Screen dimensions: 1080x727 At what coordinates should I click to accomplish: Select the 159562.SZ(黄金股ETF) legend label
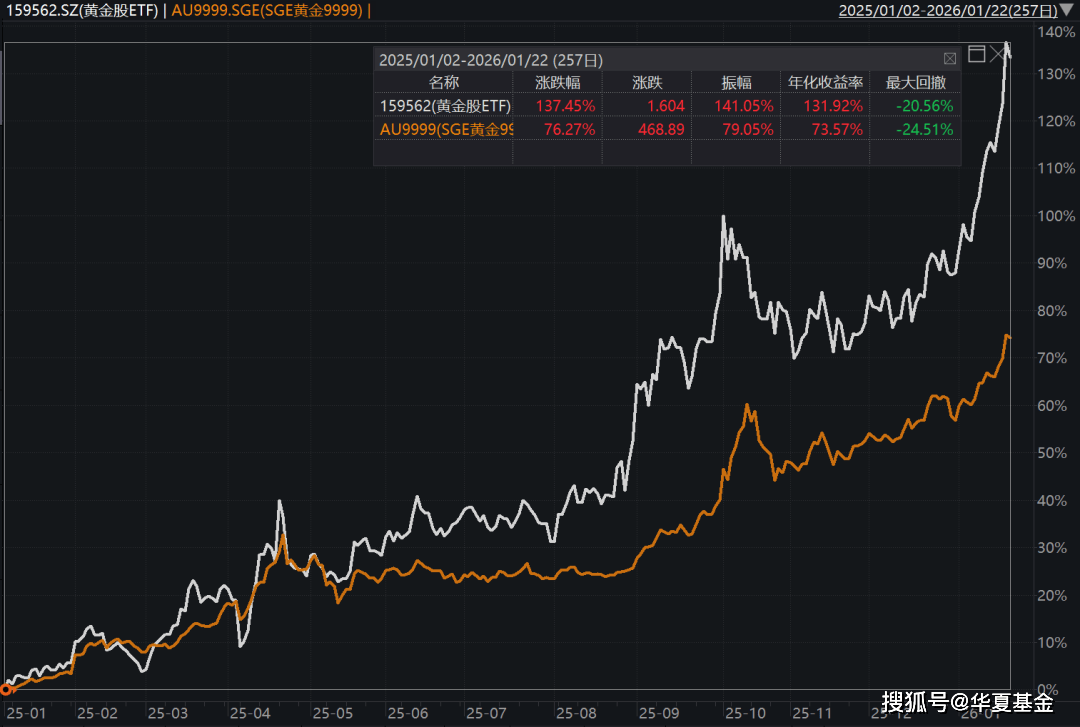(x=80, y=11)
